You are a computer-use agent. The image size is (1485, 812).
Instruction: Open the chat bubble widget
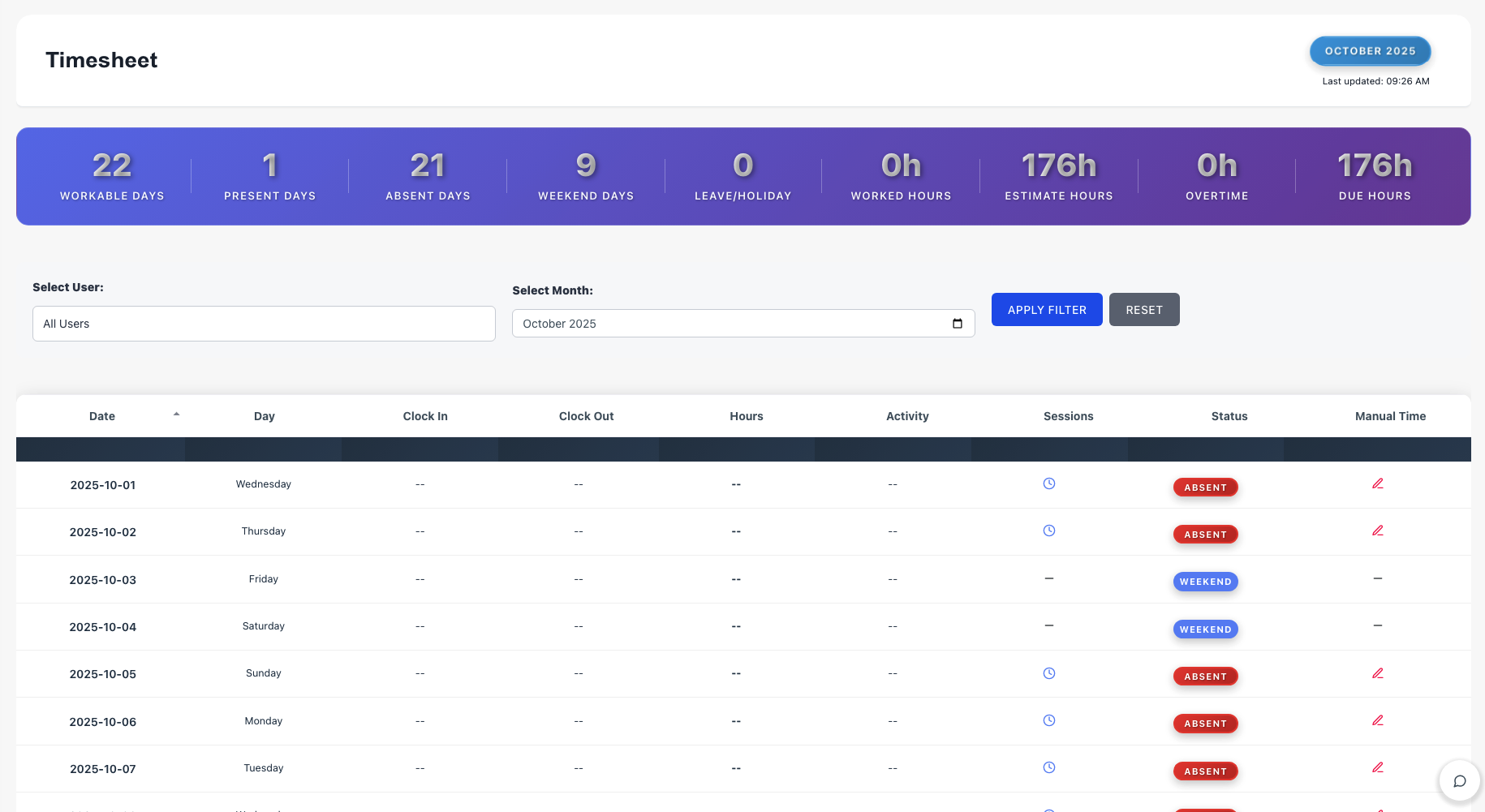click(x=1459, y=781)
